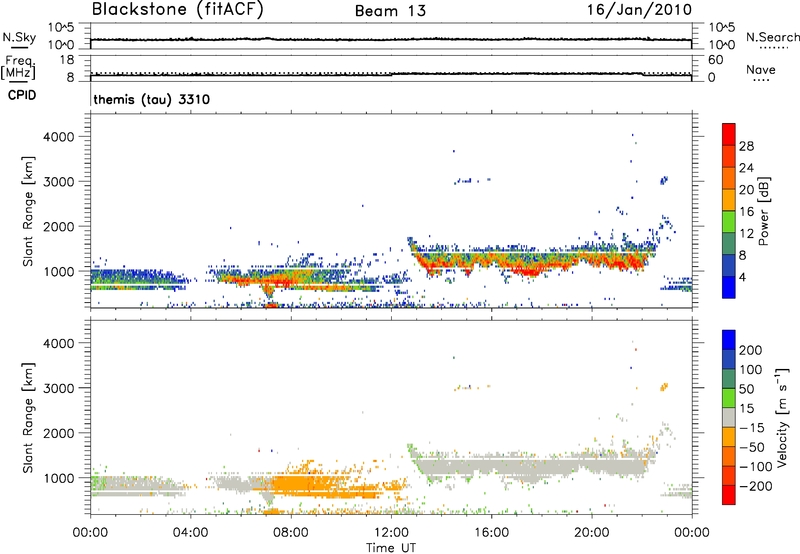
Task: Click the "4" value on the power colorbar
Action: 743,277
